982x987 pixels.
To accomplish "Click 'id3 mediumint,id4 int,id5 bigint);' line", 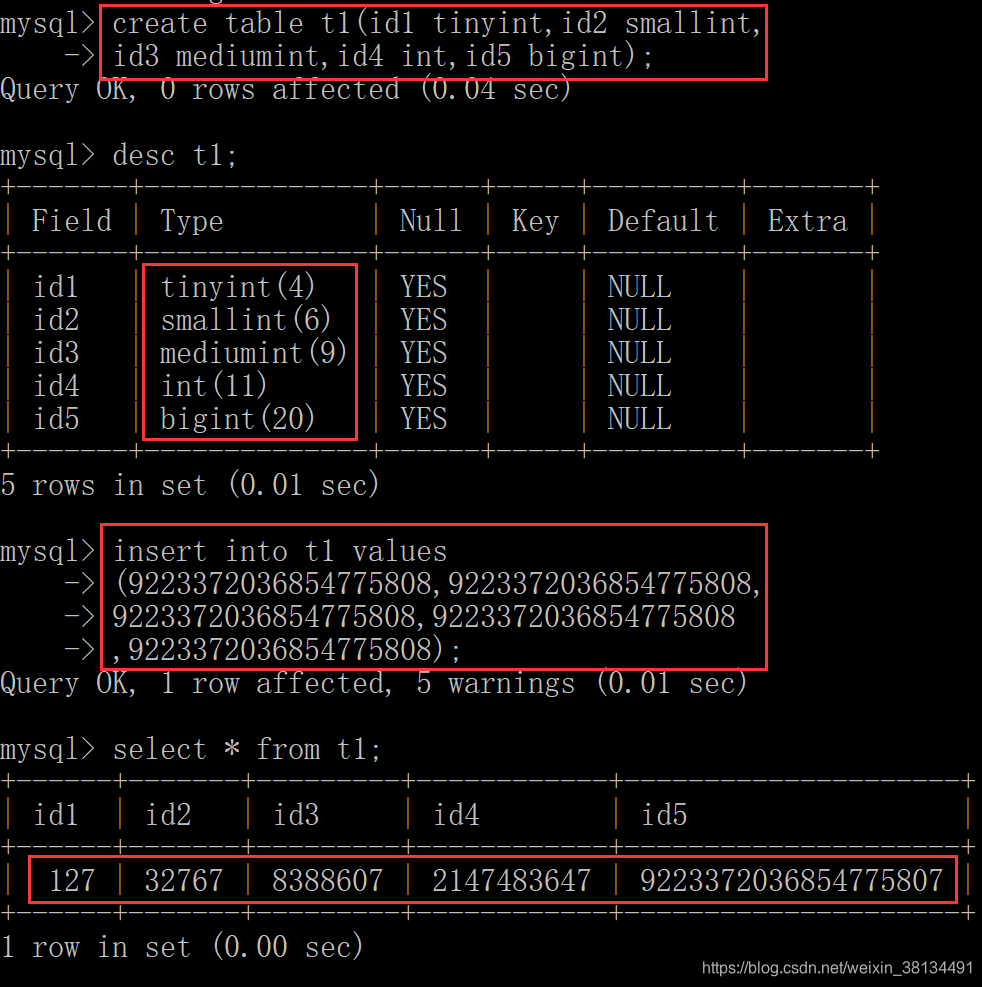I will tap(383, 57).
